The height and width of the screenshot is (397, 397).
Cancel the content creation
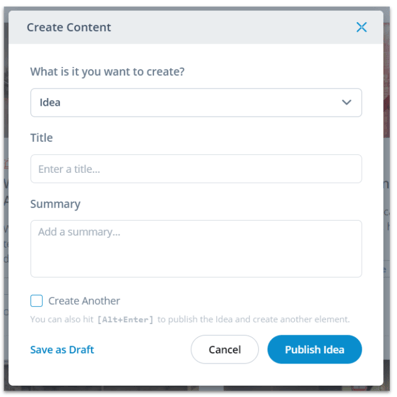(225, 349)
